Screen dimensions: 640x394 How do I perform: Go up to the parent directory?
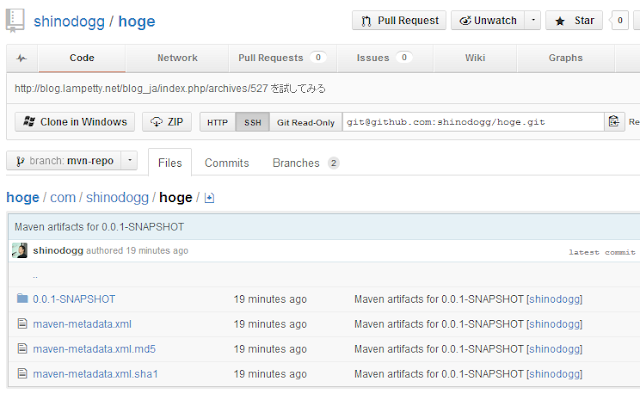pos(35,277)
